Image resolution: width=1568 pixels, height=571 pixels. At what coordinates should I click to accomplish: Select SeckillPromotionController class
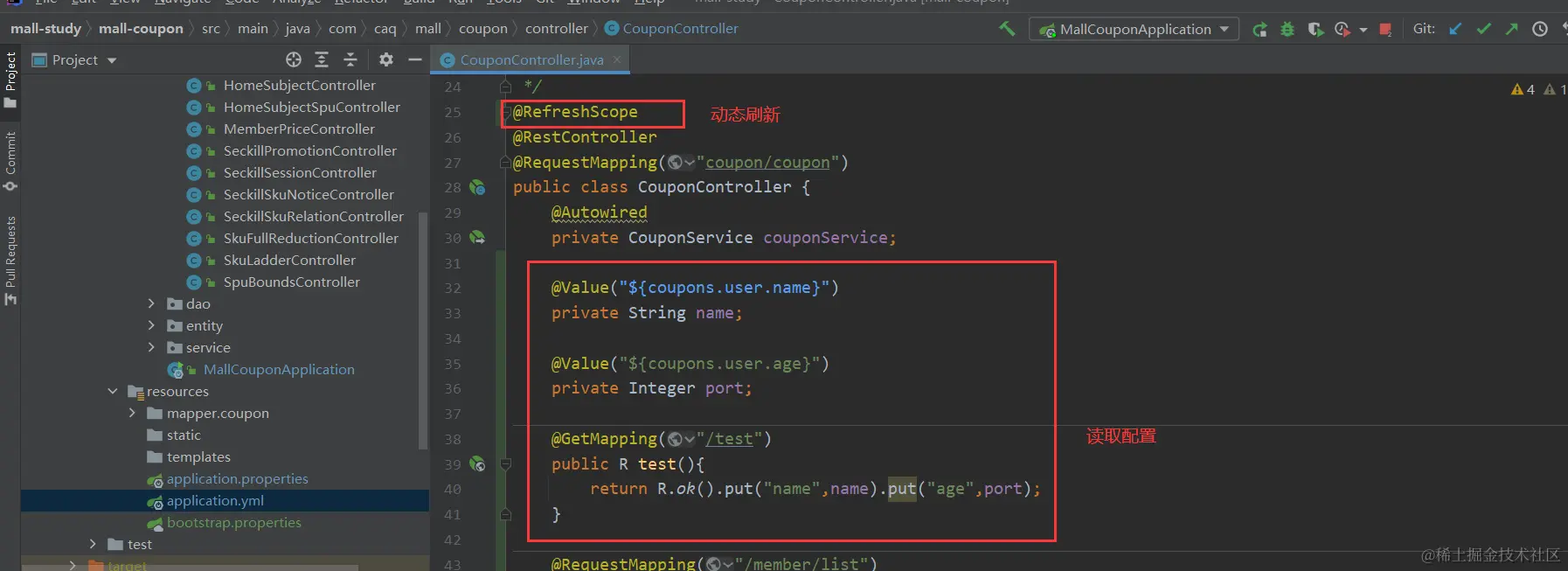point(309,150)
